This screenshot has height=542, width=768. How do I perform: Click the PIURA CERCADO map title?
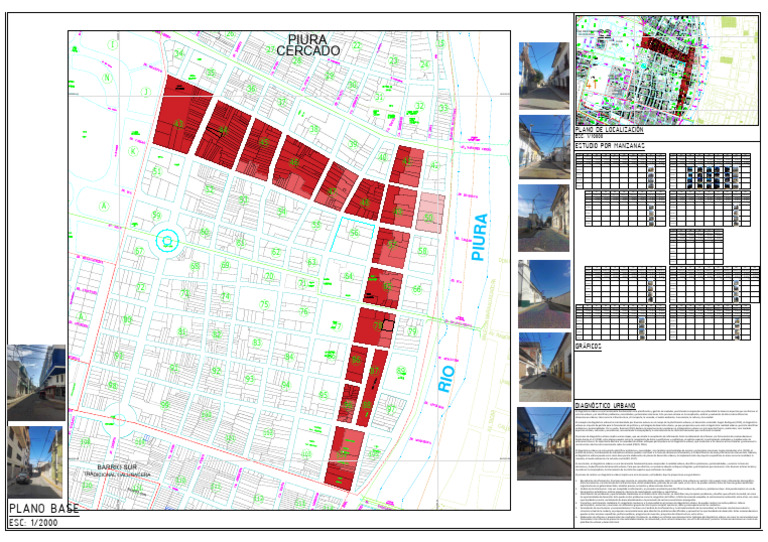308,45
